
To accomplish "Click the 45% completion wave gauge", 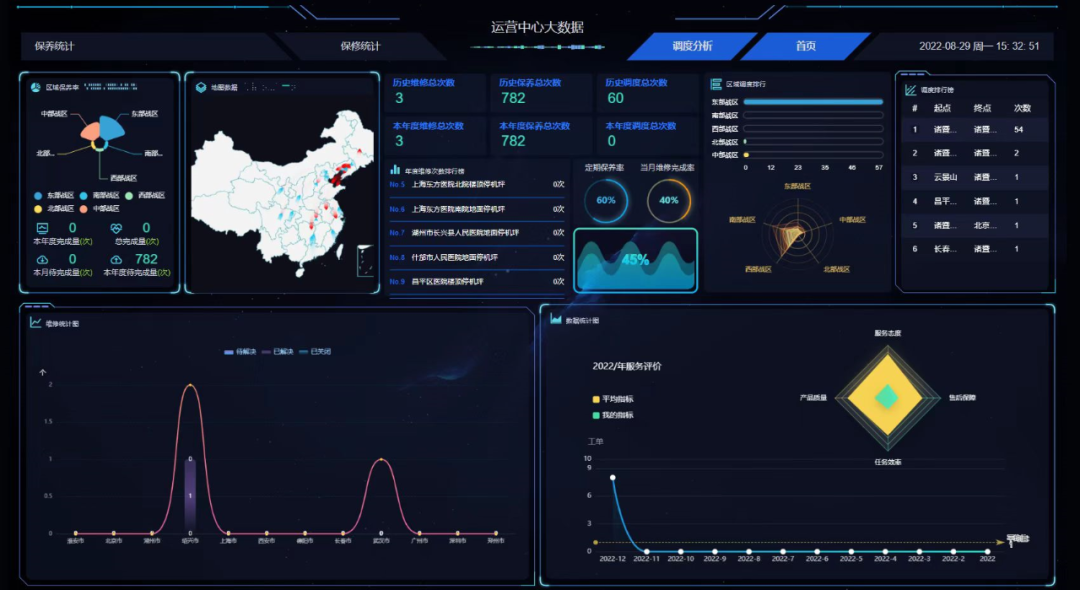I will [x=635, y=256].
